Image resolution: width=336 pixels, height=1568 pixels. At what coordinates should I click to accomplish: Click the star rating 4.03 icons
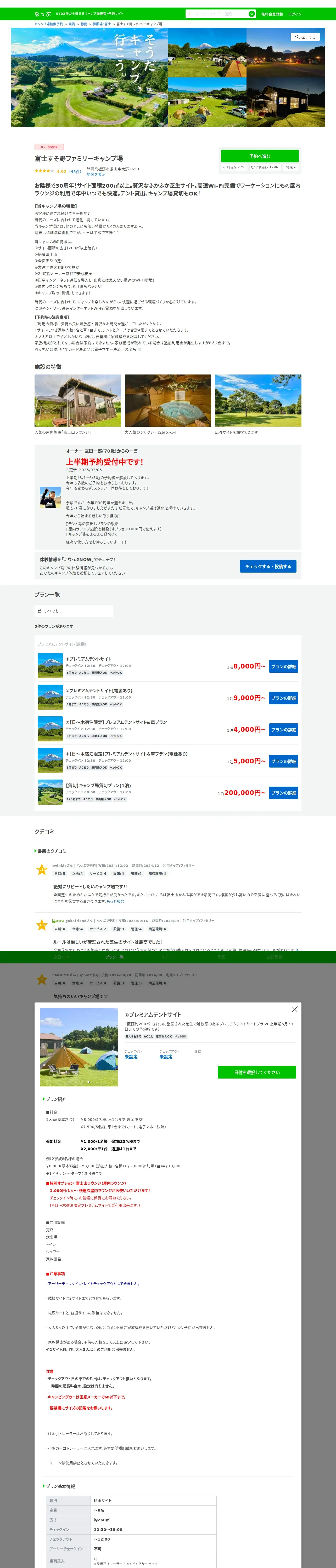(44, 171)
